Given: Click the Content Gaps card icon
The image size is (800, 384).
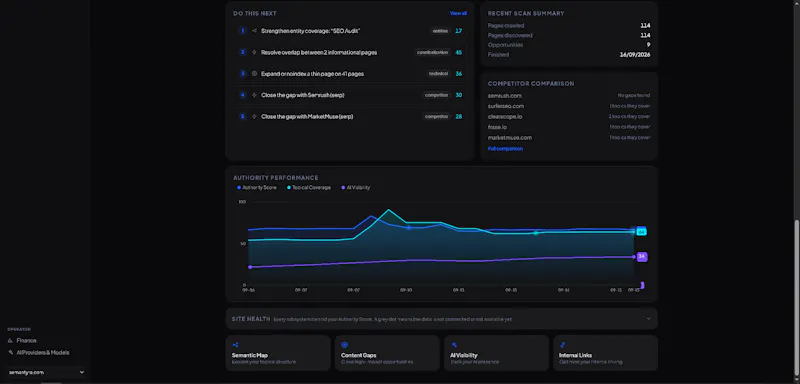Looking at the screenshot, I should (344, 345).
